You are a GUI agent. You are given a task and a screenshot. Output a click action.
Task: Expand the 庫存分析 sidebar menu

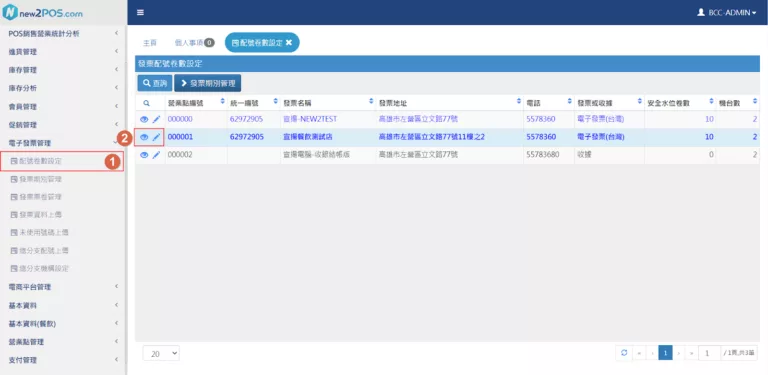coord(63,88)
